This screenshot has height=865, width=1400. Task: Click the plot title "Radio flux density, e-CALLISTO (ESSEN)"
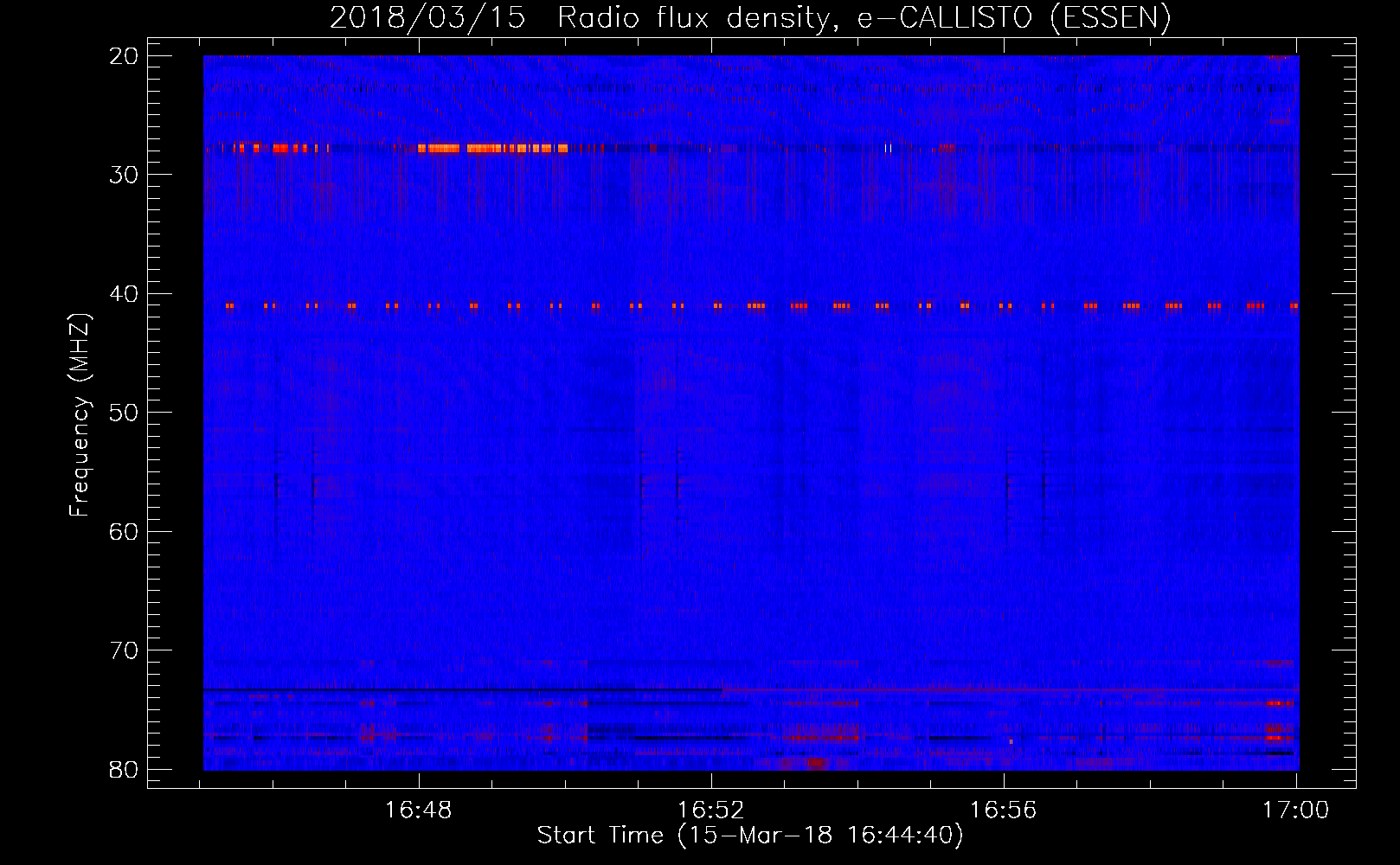[864, 17]
